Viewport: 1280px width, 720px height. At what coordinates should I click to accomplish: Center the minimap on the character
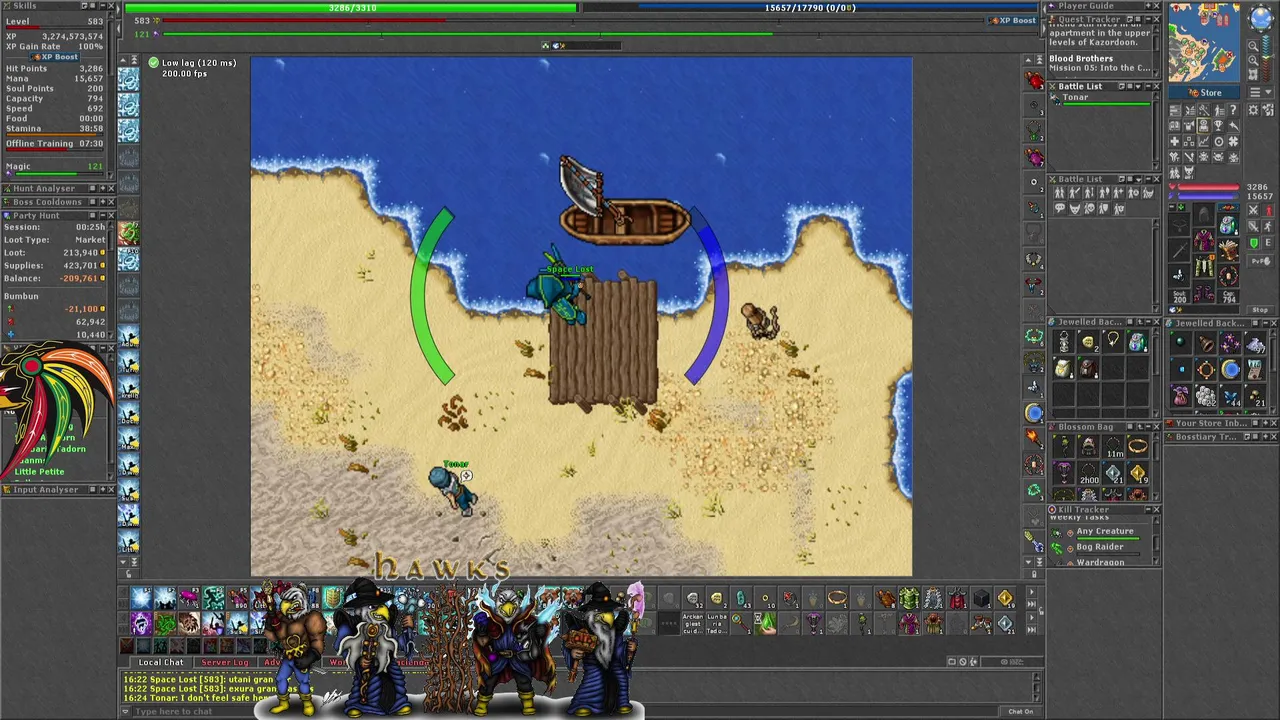(1253, 75)
